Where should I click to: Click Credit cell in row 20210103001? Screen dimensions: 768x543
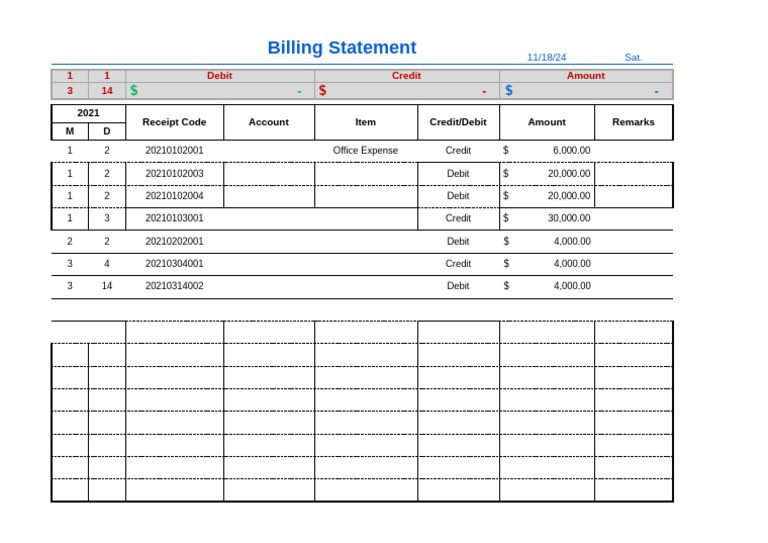(x=458, y=218)
